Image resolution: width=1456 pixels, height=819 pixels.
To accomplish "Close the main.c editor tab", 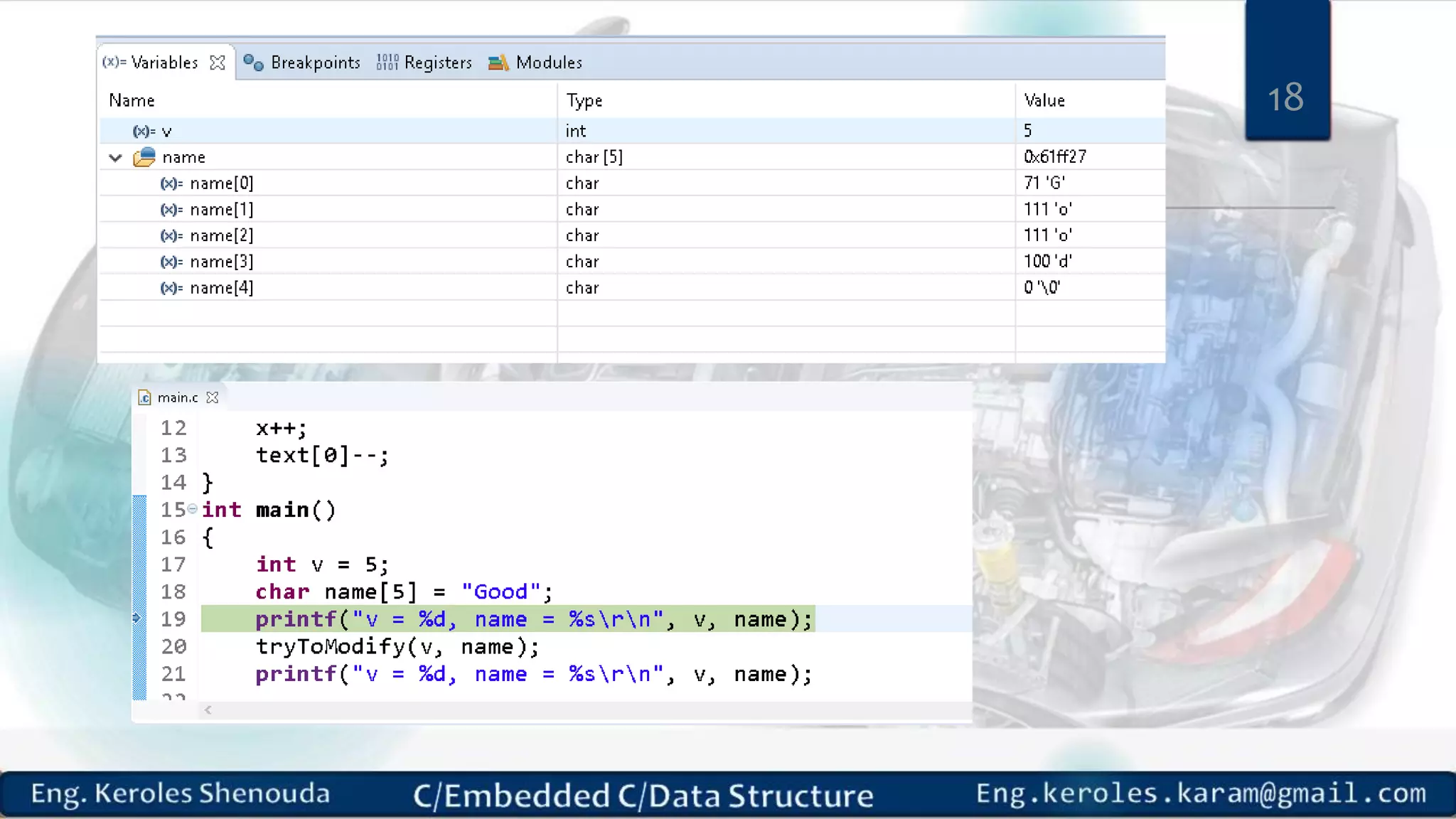I will coord(212,397).
